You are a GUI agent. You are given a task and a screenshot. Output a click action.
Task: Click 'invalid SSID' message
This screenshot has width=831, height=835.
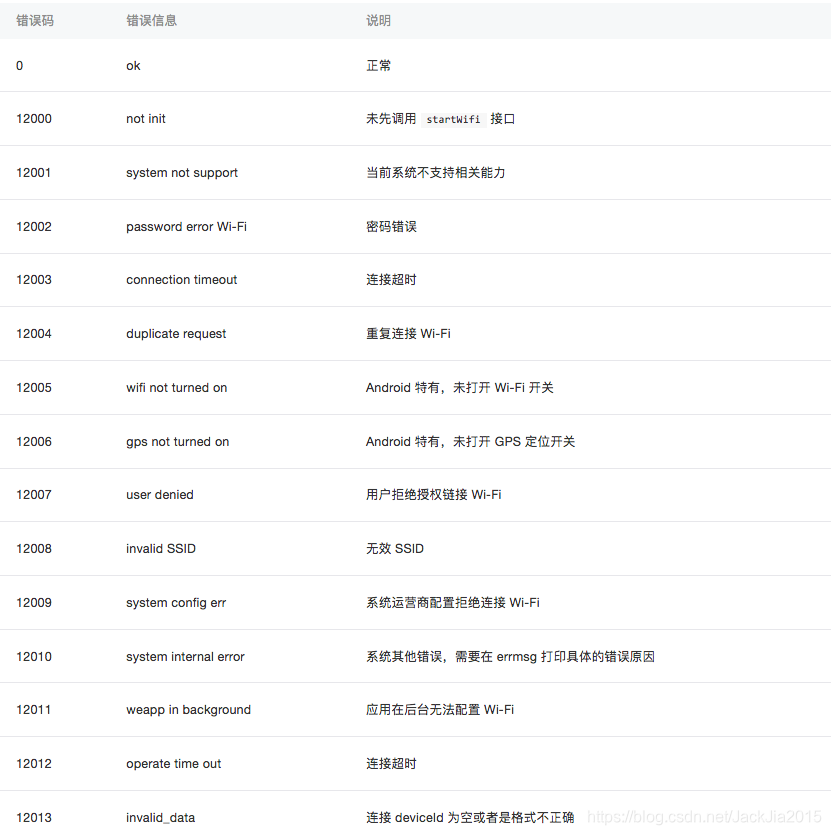click(x=161, y=549)
